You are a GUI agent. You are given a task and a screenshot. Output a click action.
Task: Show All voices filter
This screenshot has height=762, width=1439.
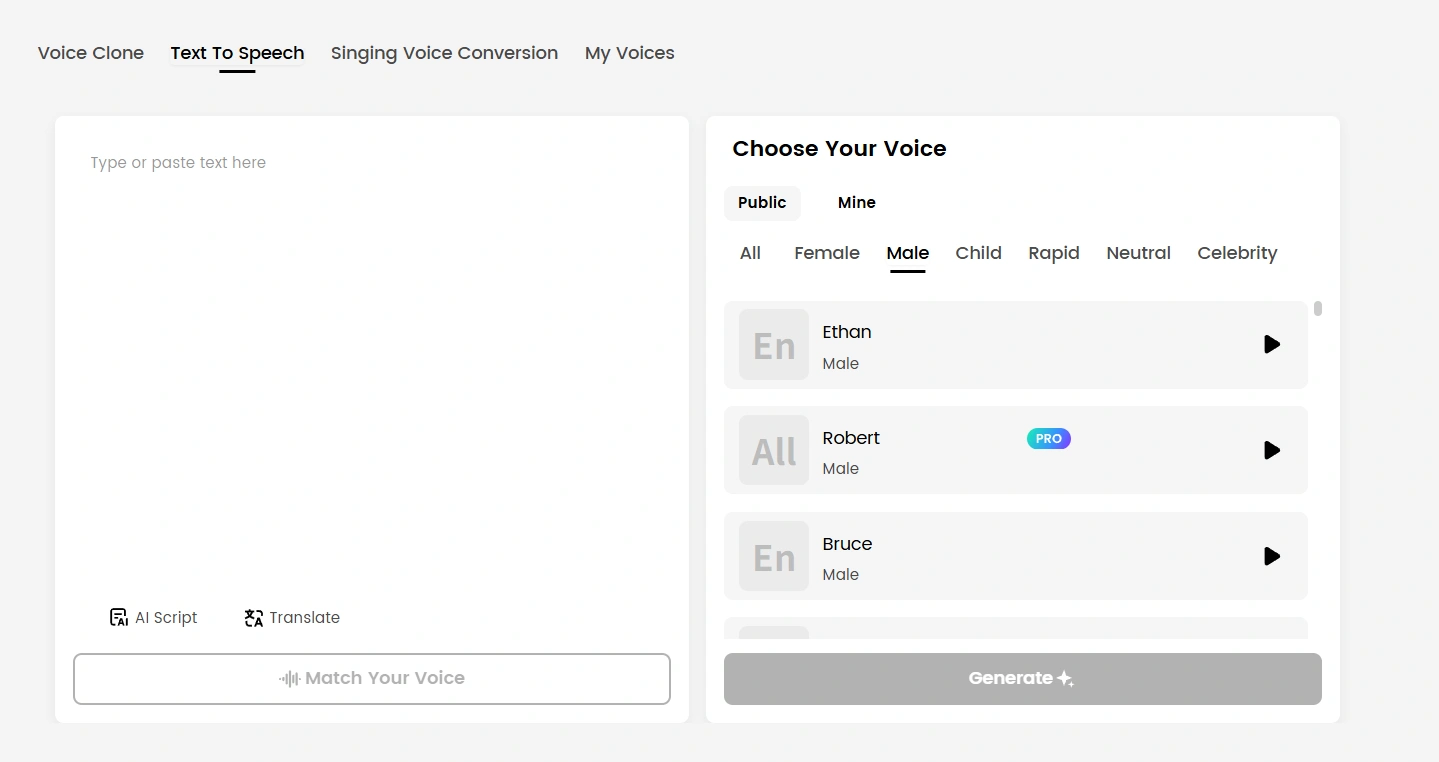pyautogui.click(x=750, y=253)
